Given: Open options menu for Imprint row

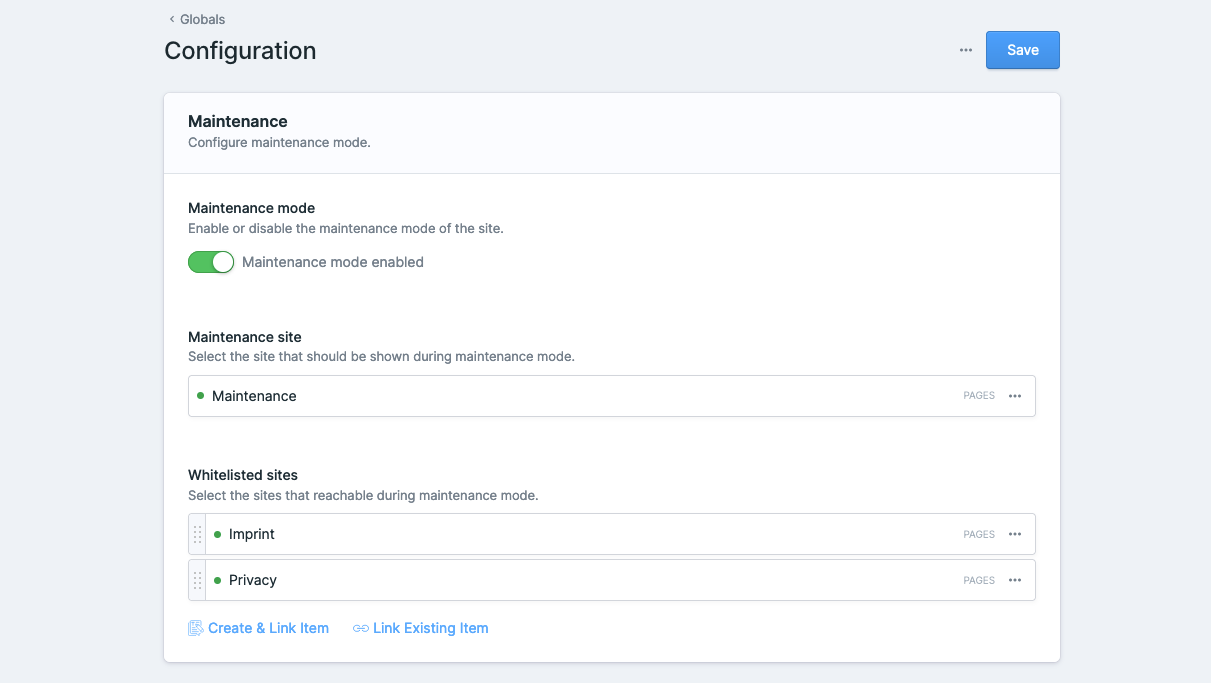Looking at the screenshot, I should coord(1015,534).
